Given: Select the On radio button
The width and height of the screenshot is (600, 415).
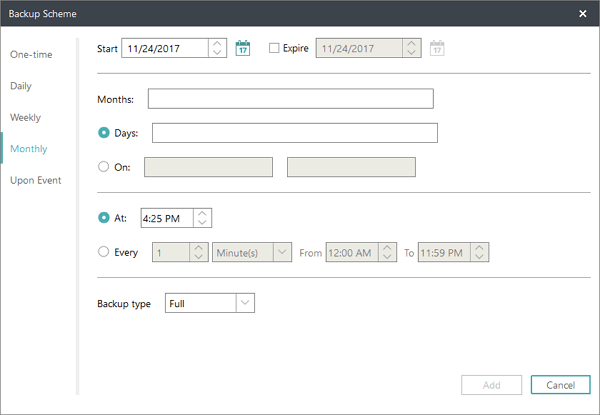Looking at the screenshot, I should click(104, 167).
